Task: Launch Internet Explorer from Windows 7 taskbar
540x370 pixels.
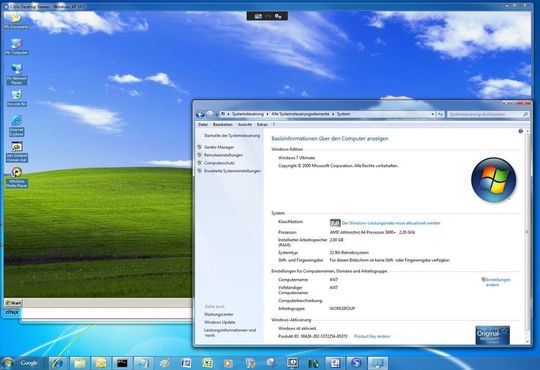Action: (58, 363)
